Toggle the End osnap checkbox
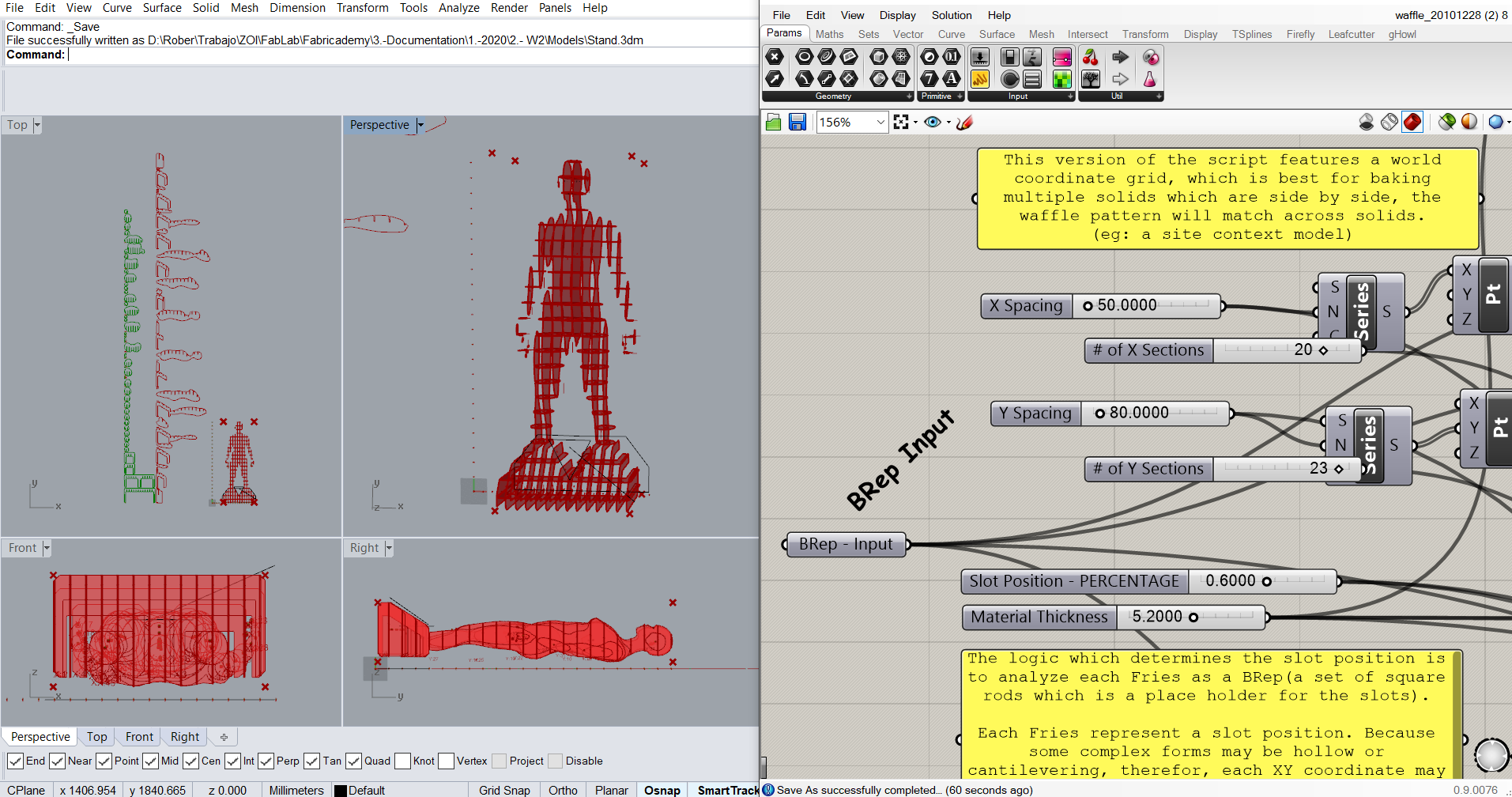Screen dimensions: 1512x797 15,761
